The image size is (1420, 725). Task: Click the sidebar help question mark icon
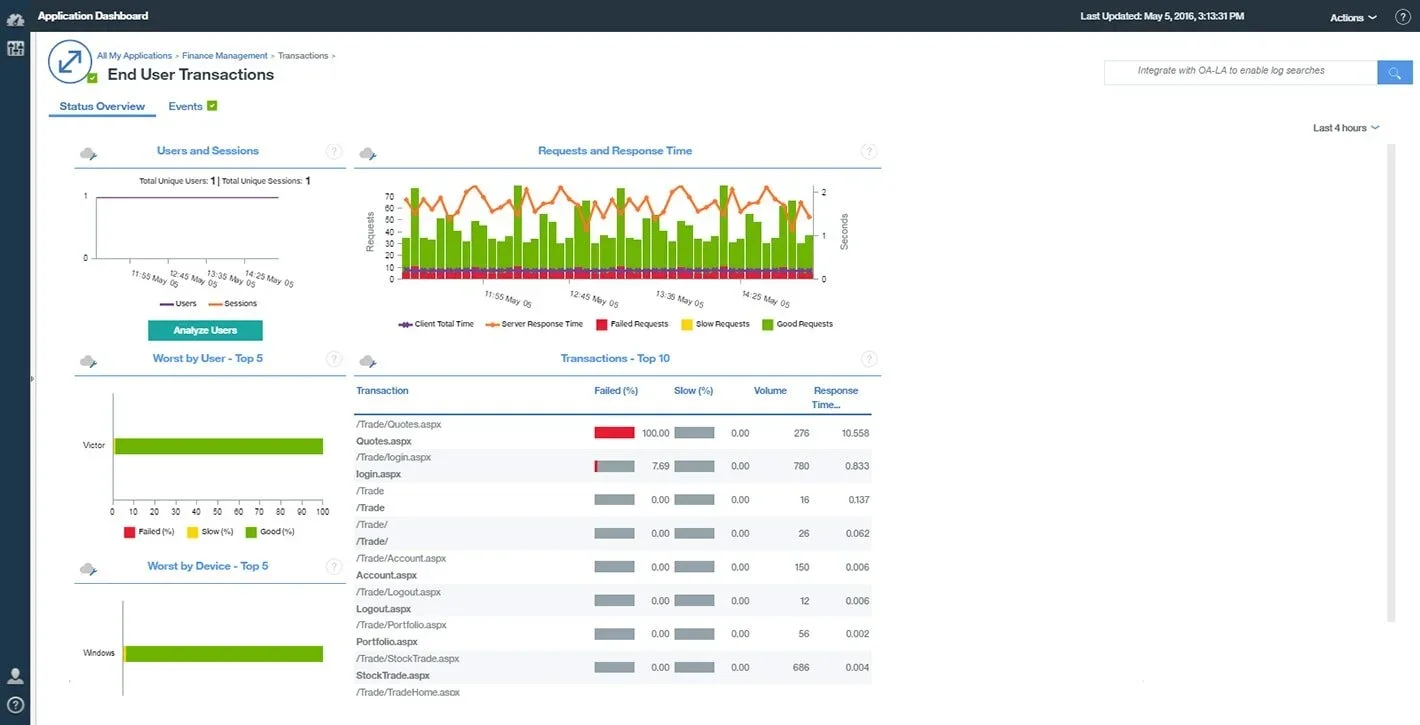[15, 704]
